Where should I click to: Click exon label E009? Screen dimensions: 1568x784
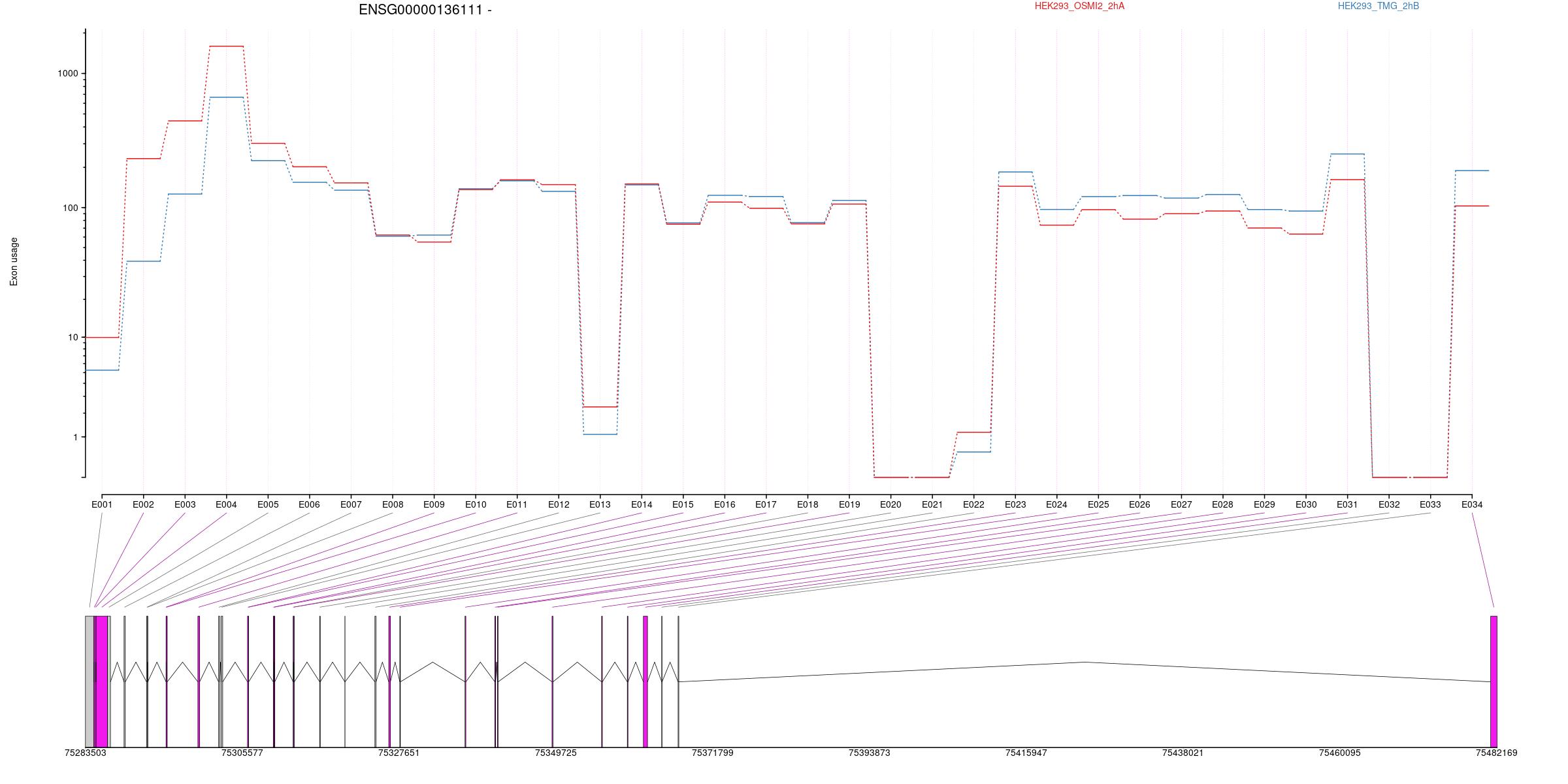pos(434,504)
